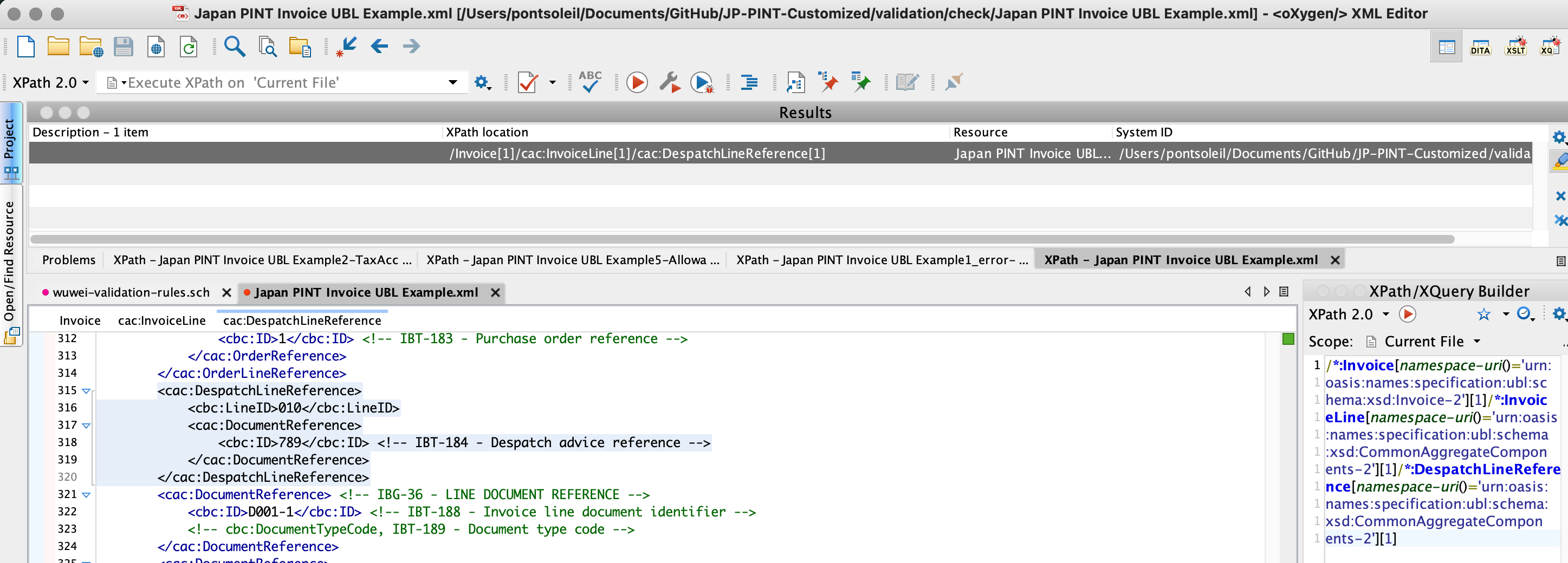Viewport: 1568px width, 563px height.
Task: Open URL using the folder with globe icon
Action: click(x=90, y=47)
